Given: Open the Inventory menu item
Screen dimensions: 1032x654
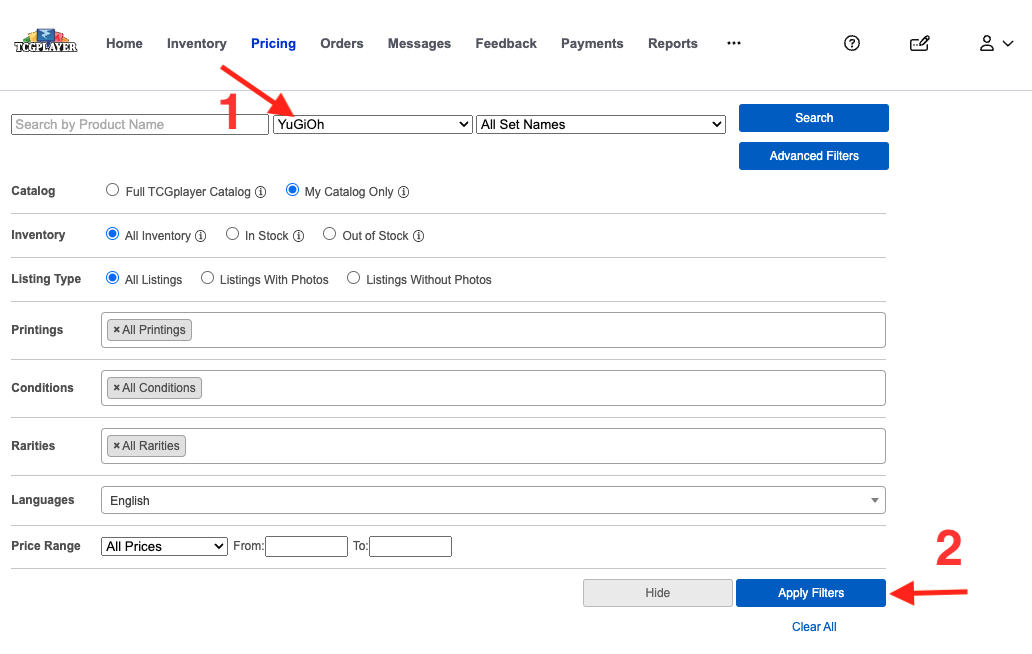Looking at the screenshot, I should 197,43.
